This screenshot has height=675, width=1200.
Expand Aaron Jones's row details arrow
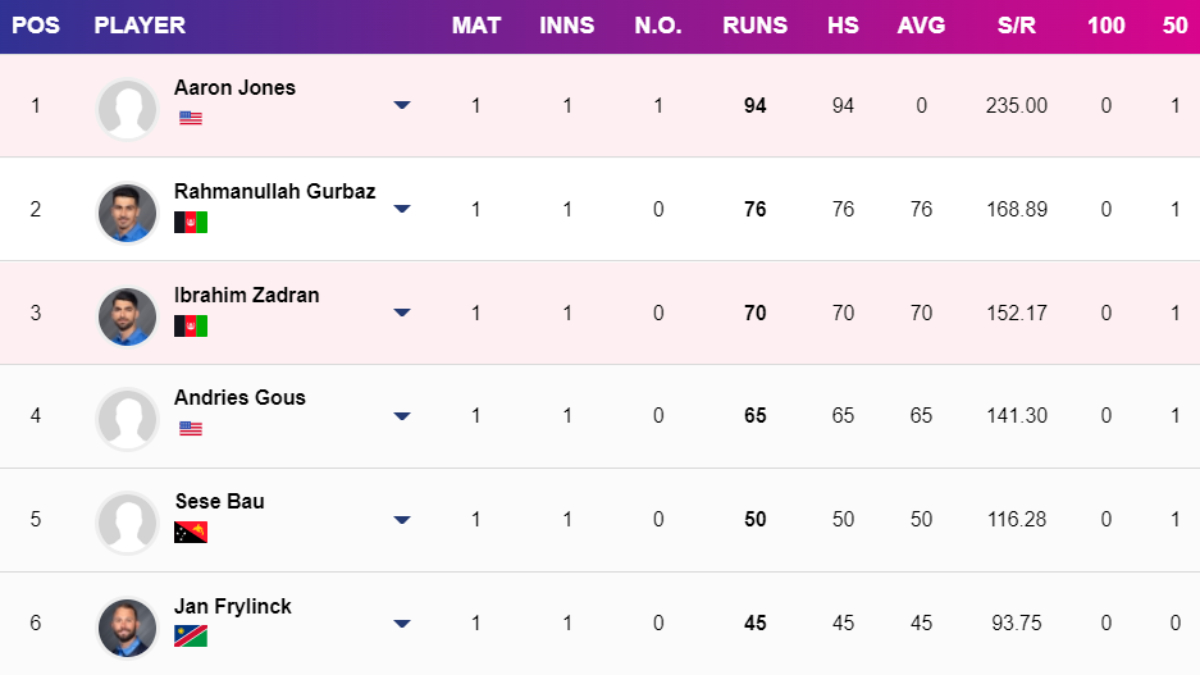pyautogui.click(x=402, y=105)
